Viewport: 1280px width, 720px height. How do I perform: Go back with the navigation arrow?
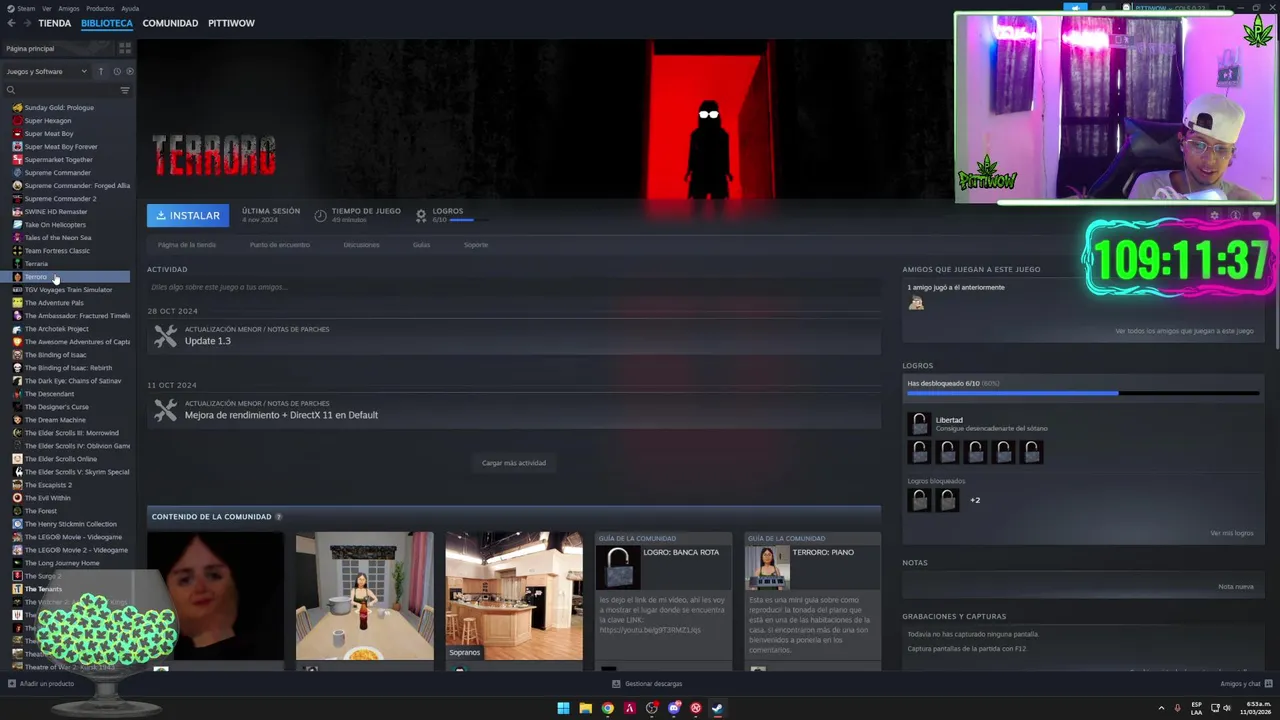(x=11, y=23)
